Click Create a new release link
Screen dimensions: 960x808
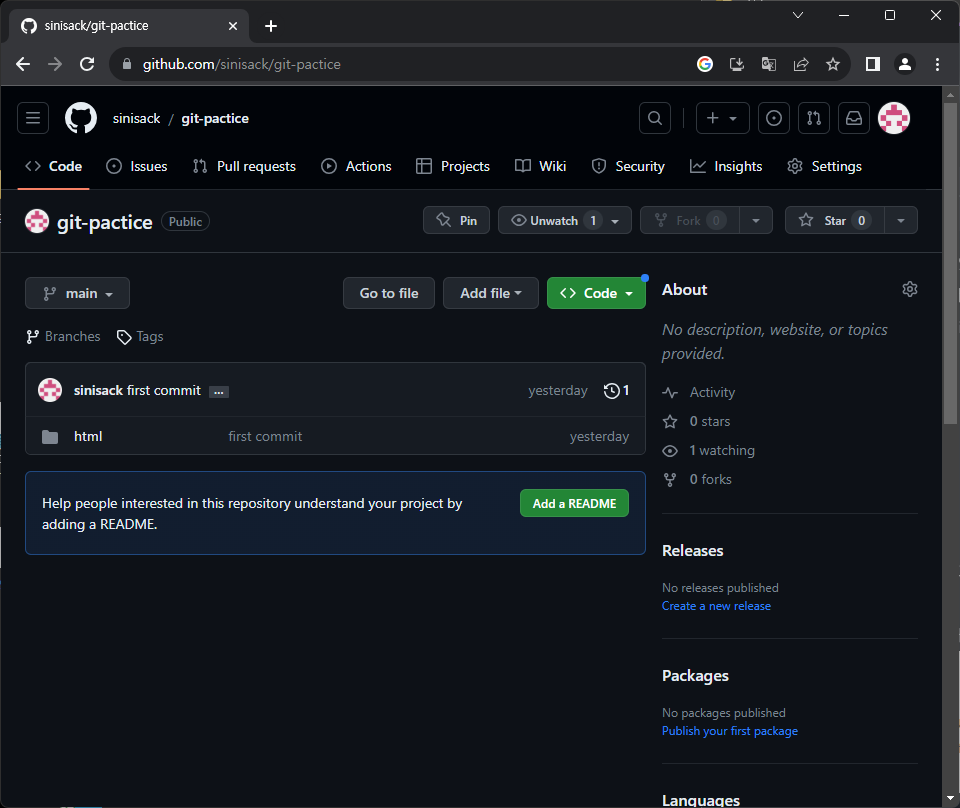(716, 606)
